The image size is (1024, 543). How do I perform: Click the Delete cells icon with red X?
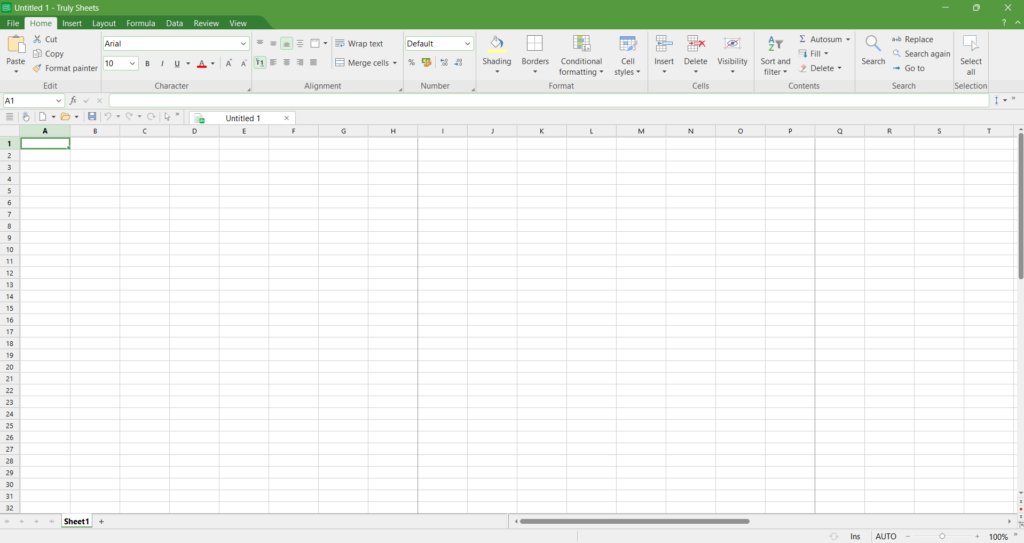point(696,44)
